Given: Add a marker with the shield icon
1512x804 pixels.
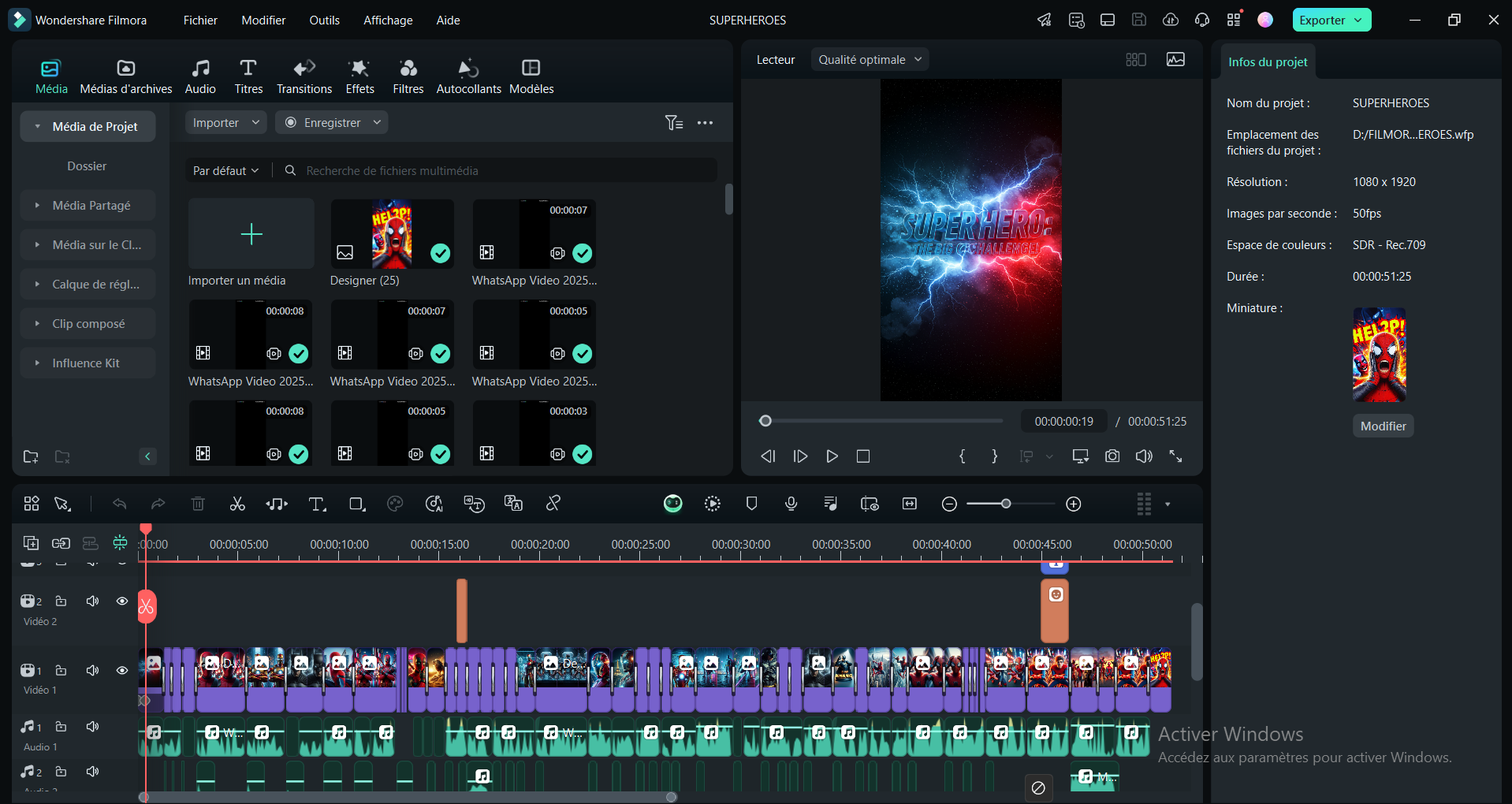Looking at the screenshot, I should [x=751, y=504].
